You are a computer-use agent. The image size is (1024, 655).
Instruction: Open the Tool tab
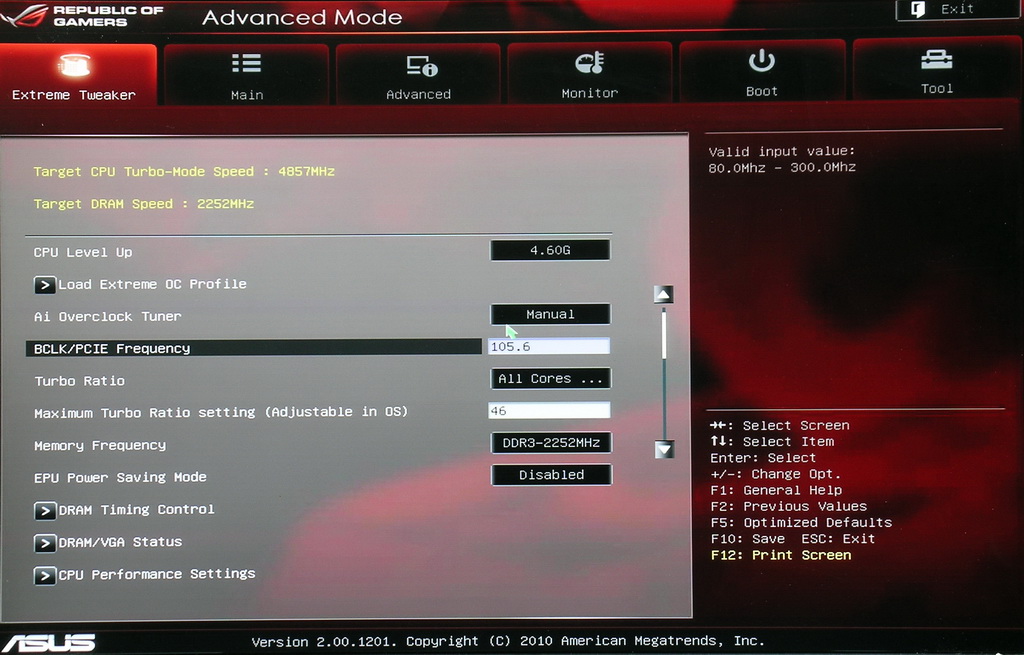pos(937,70)
